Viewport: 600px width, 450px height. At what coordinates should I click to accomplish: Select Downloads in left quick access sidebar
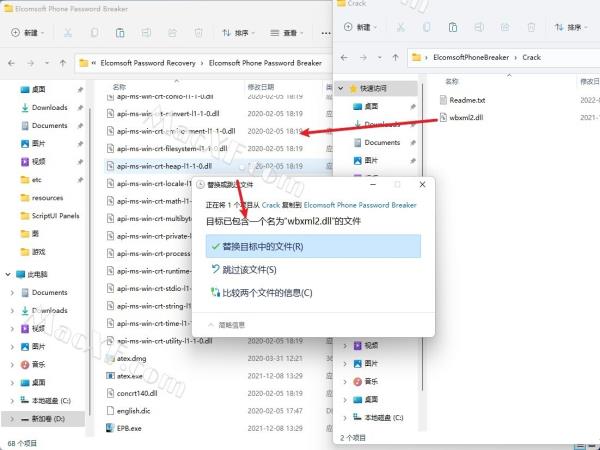coord(49,108)
